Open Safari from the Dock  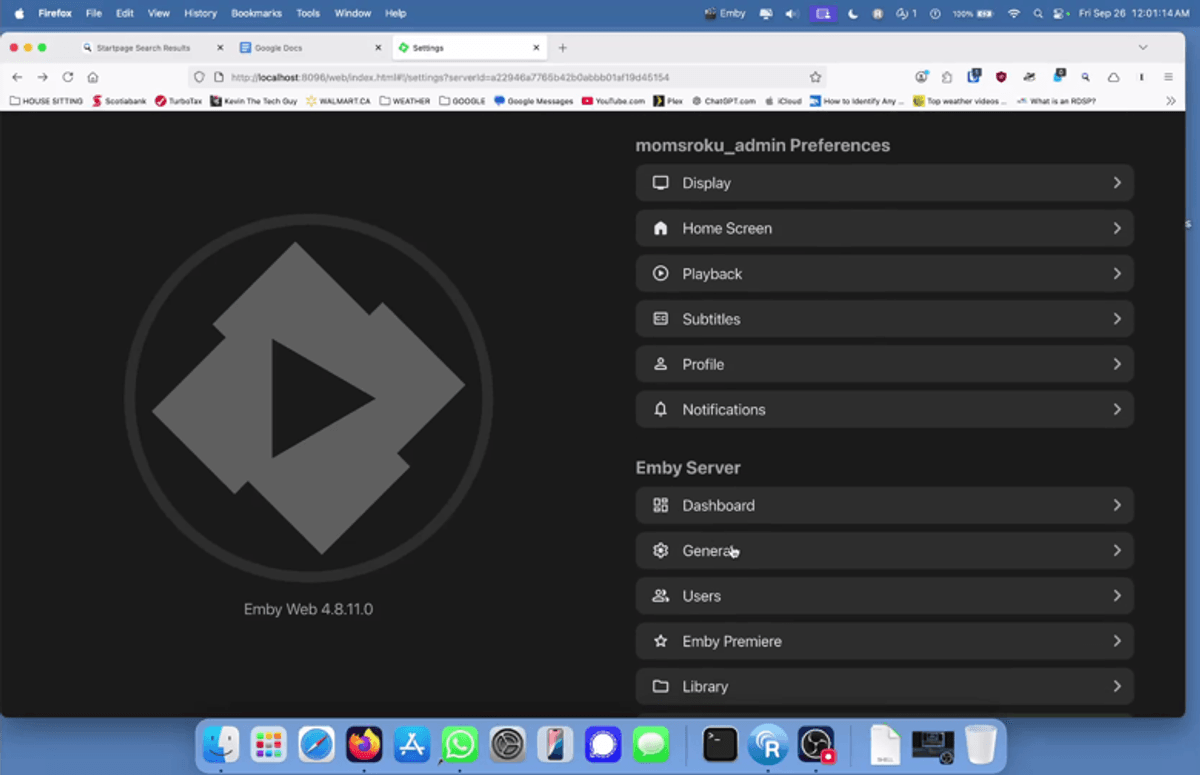(317, 744)
